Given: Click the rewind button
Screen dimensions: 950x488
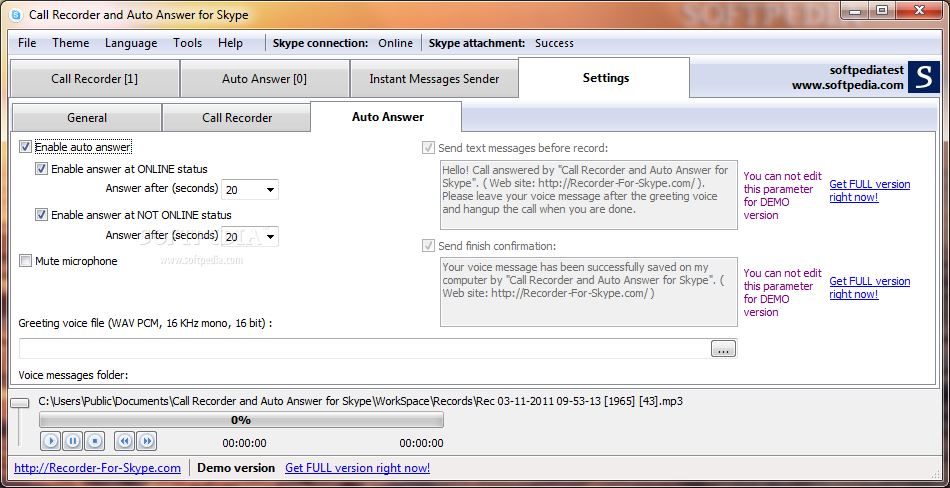Looking at the screenshot, I should click(x=125, y=441).
